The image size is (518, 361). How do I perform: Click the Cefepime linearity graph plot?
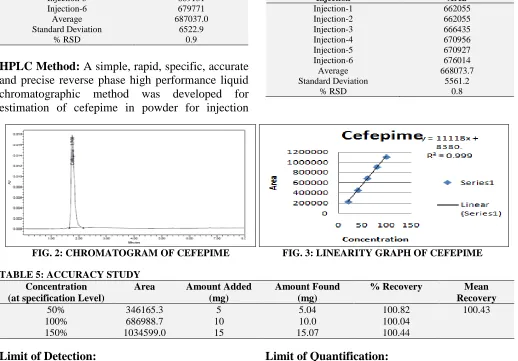click(x=384, y=186)
